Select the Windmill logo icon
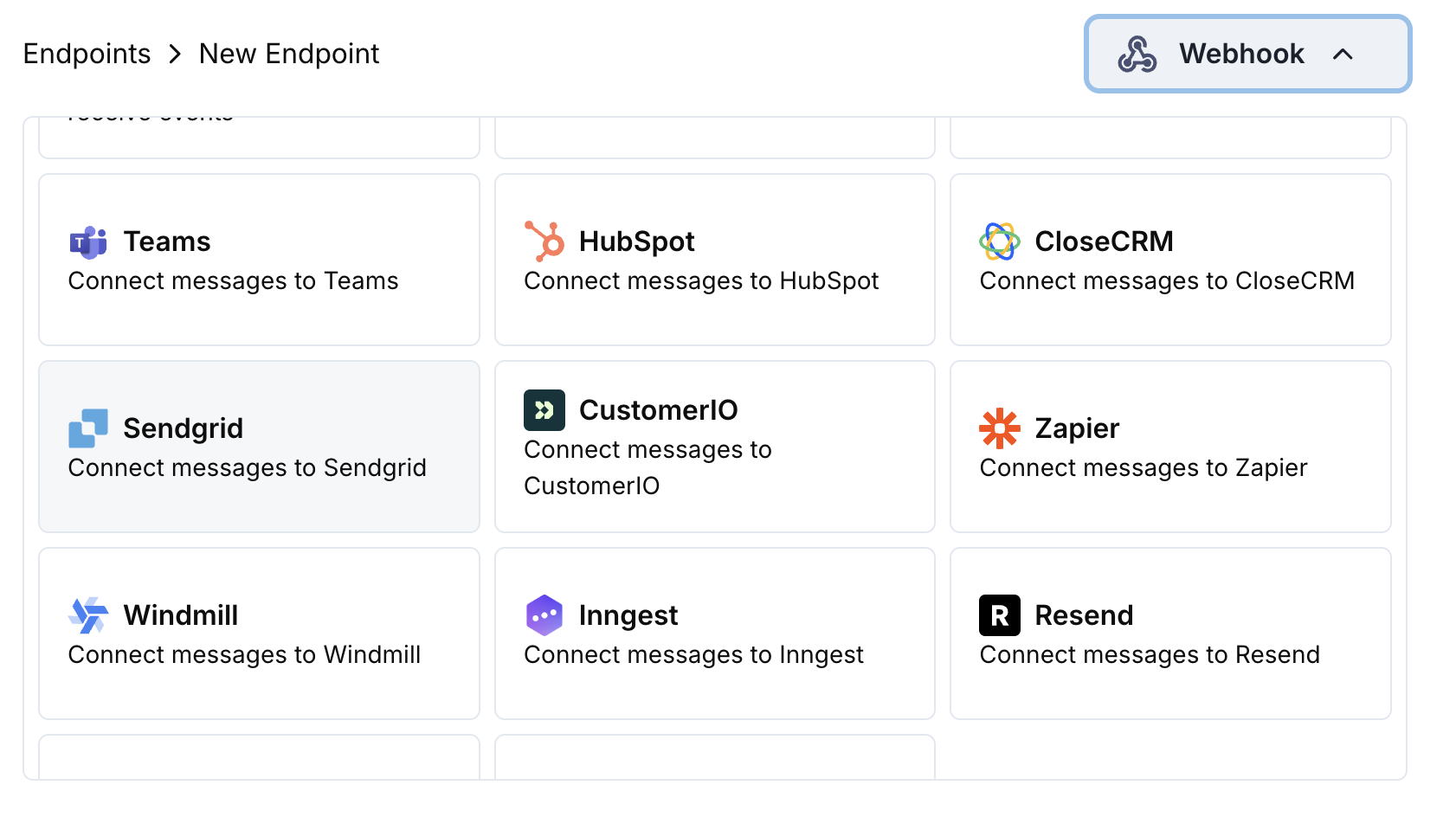The height and width of the screenshot is (817, 1456). click(87, 614)
